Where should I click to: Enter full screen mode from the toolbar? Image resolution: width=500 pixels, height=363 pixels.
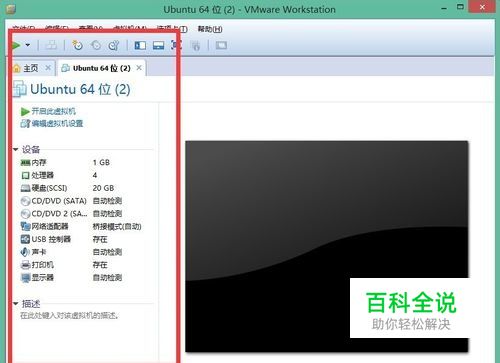tap(176, 45)
